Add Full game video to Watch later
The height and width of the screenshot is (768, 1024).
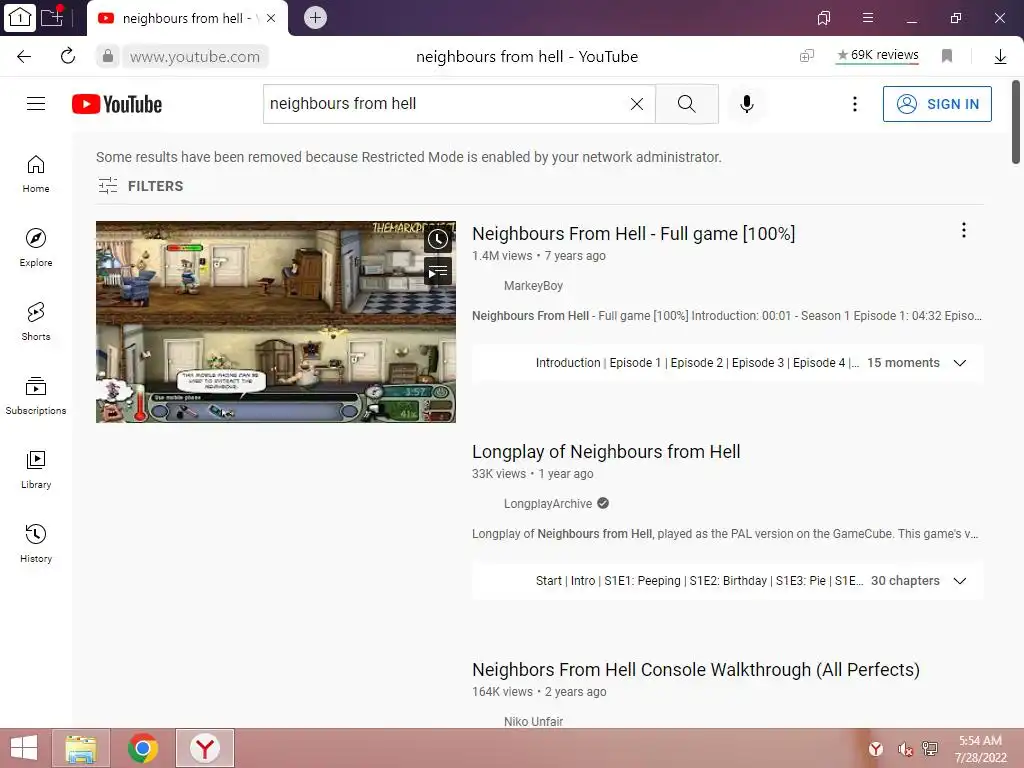(438, 239)
